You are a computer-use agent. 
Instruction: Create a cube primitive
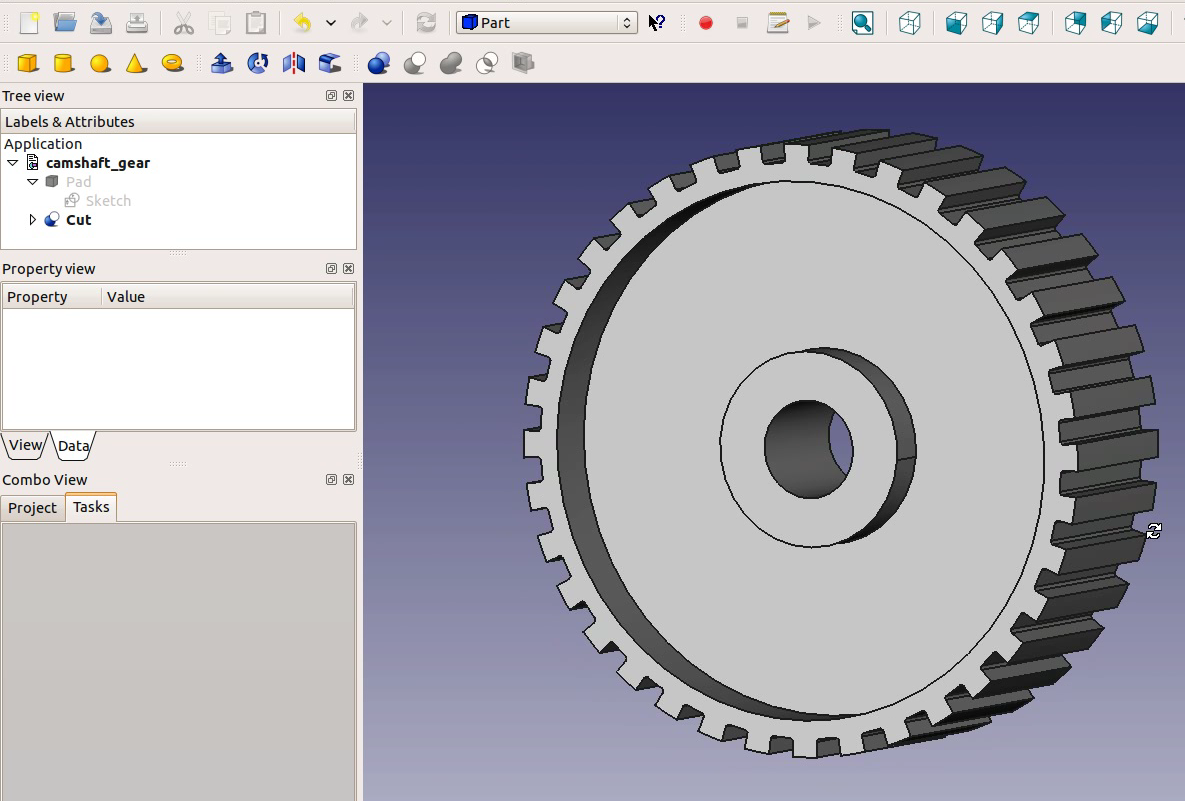pos(27,62)
